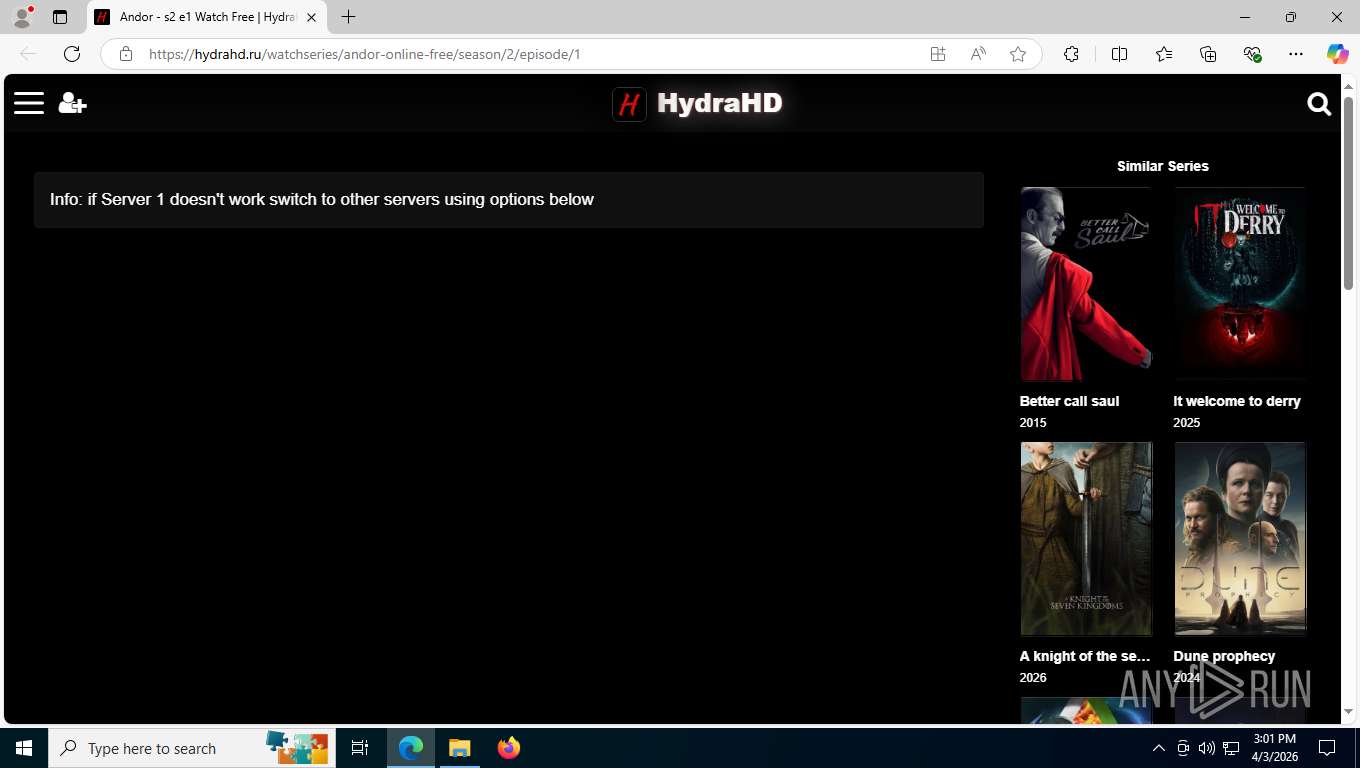
Task: Open the notification center icon
Action: [x=1327, y=748]
